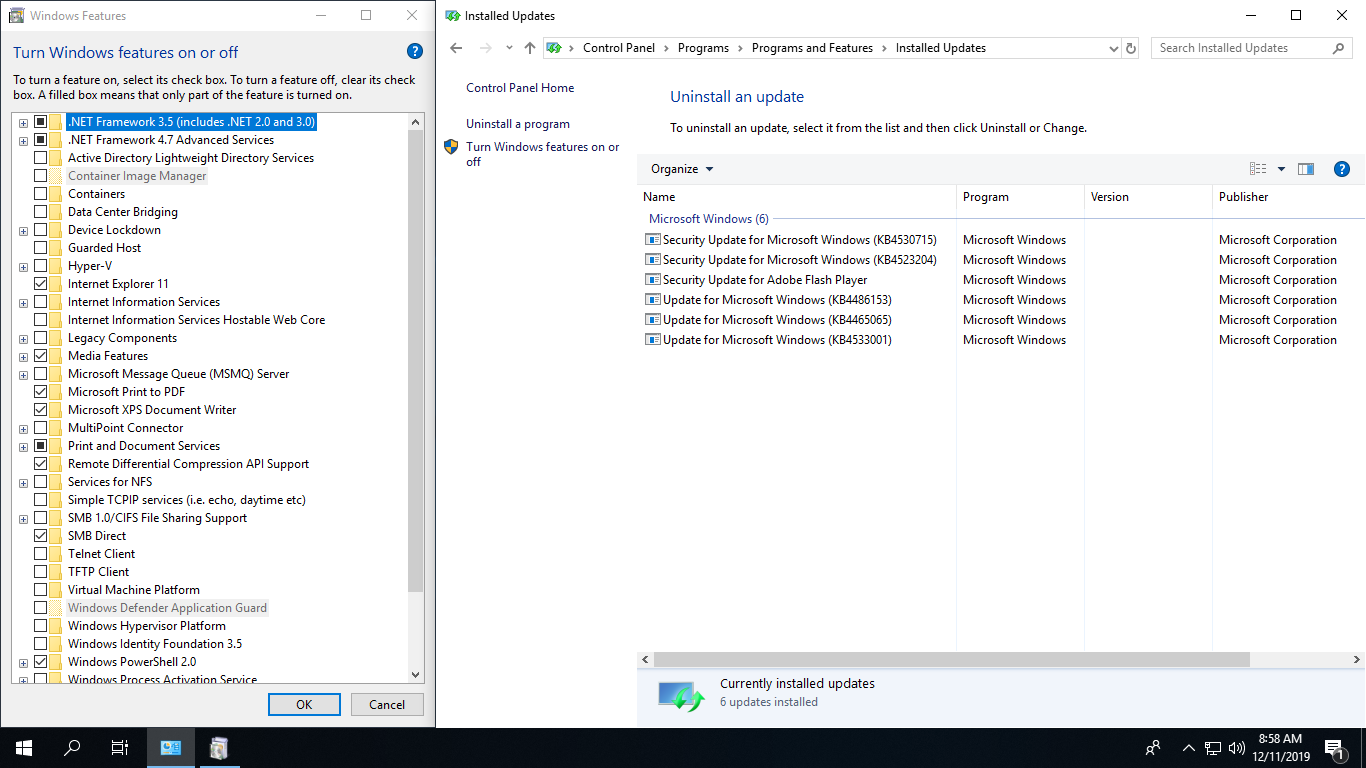Viewport: 1366px width, 768px height.
Task: Expand the Internet Information Services node
Action: coord(23,303)
